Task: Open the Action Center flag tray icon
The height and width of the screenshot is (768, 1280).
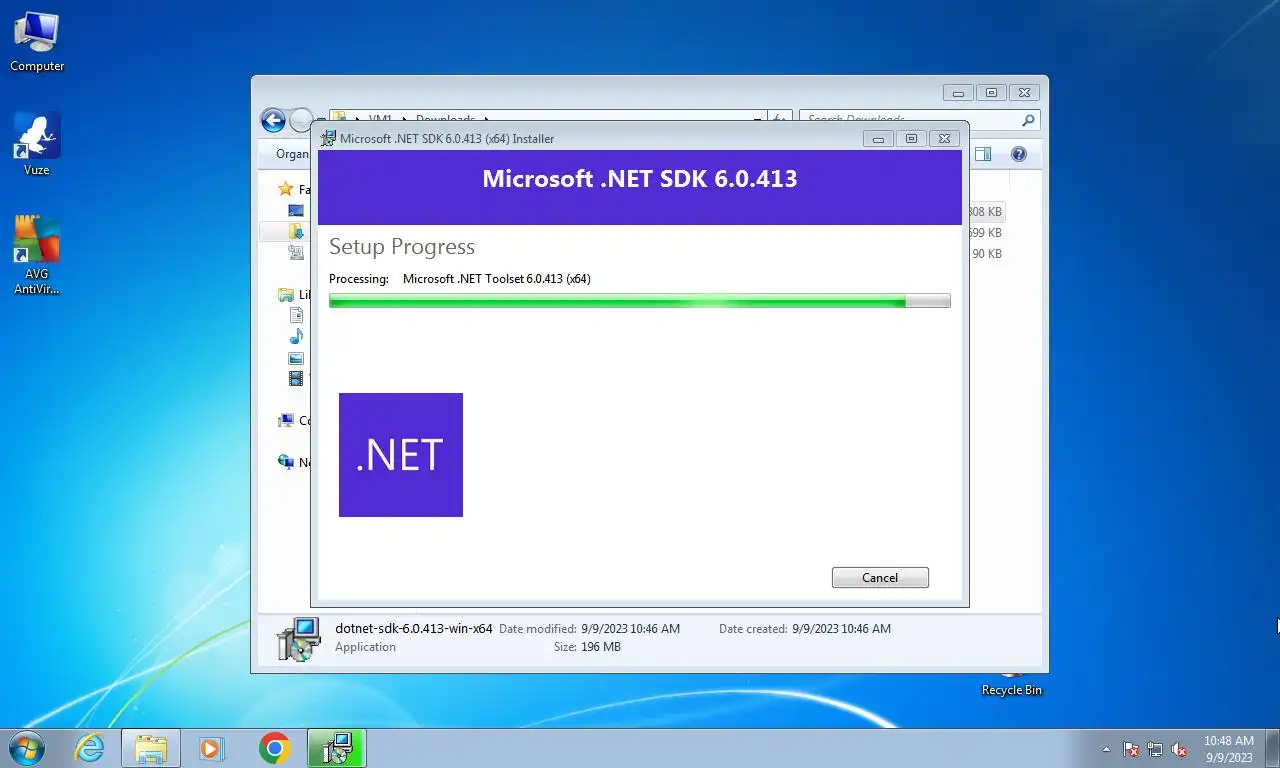Action: click(x=1131, y=749)
